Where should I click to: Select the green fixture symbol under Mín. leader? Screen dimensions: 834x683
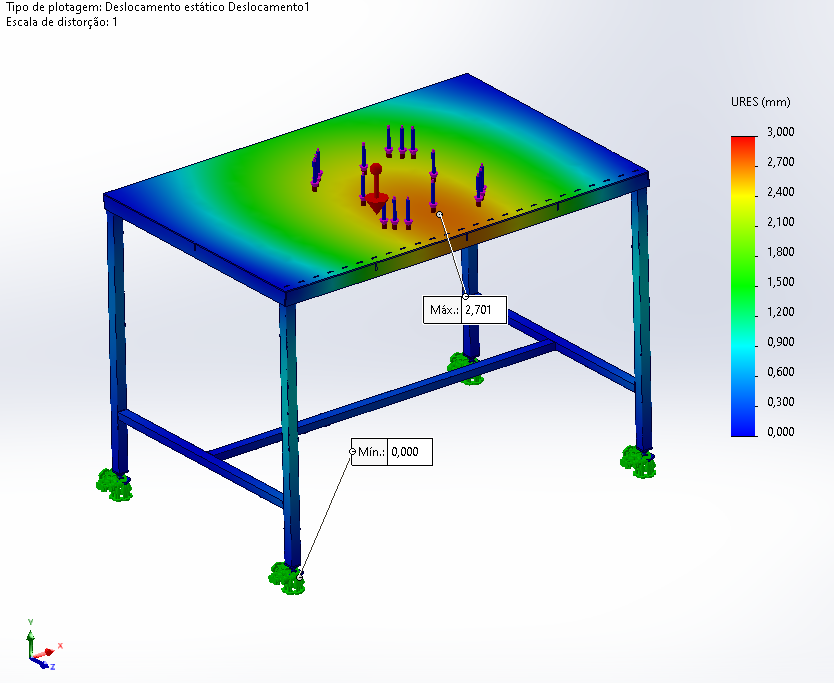coord(287,578)
